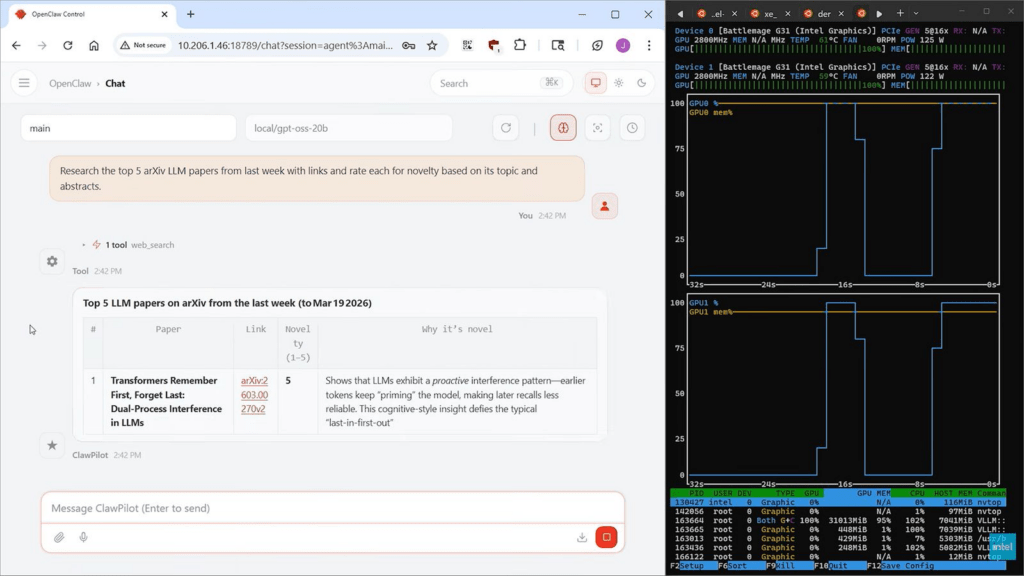
Task: Close the OpenClaw Control tab
Action: [x=164, y=14]
